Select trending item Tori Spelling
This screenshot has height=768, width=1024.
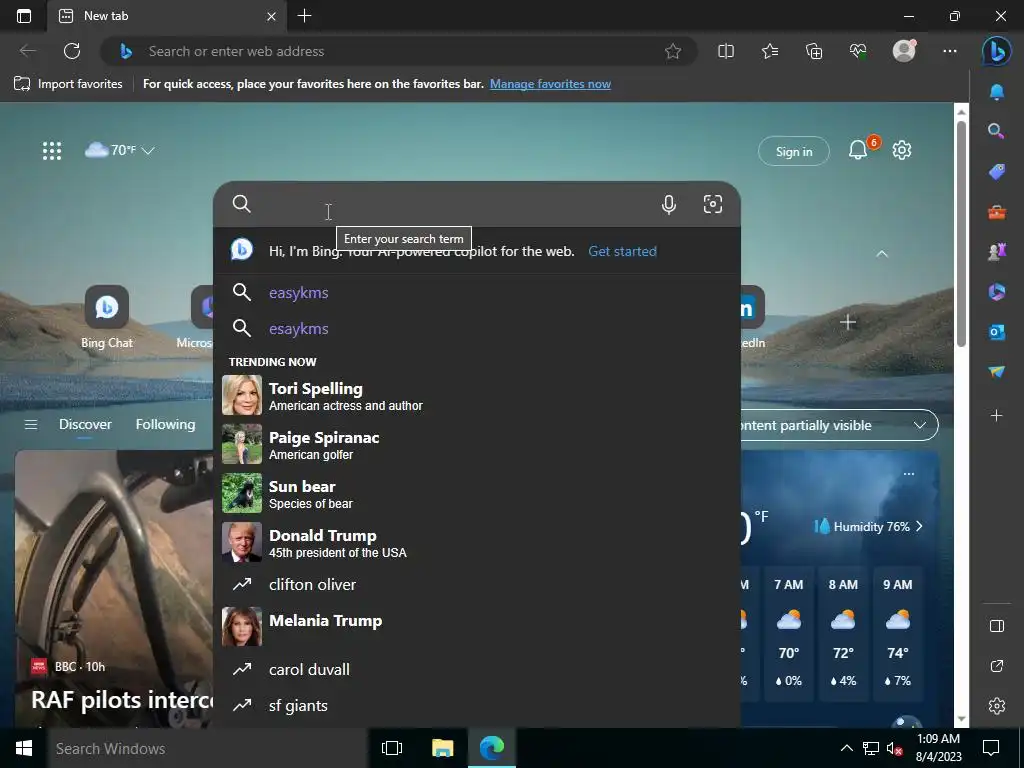477,396
